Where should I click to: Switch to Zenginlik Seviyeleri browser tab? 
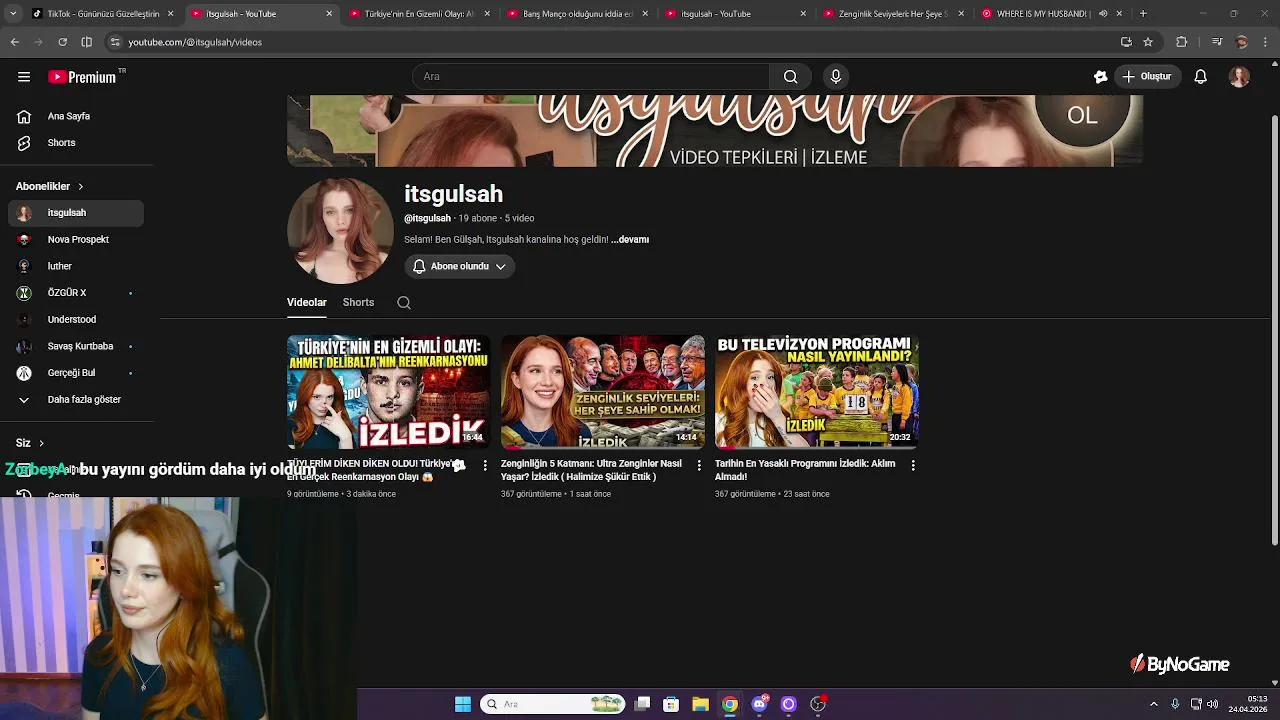[893, 14]
